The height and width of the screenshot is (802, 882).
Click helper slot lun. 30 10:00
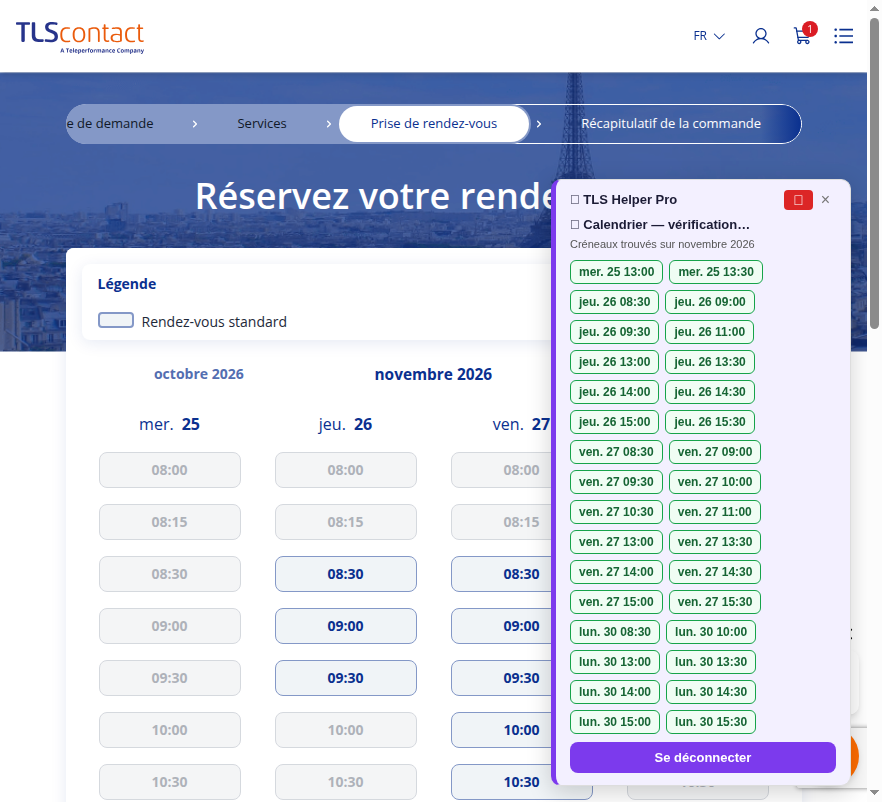710,632
